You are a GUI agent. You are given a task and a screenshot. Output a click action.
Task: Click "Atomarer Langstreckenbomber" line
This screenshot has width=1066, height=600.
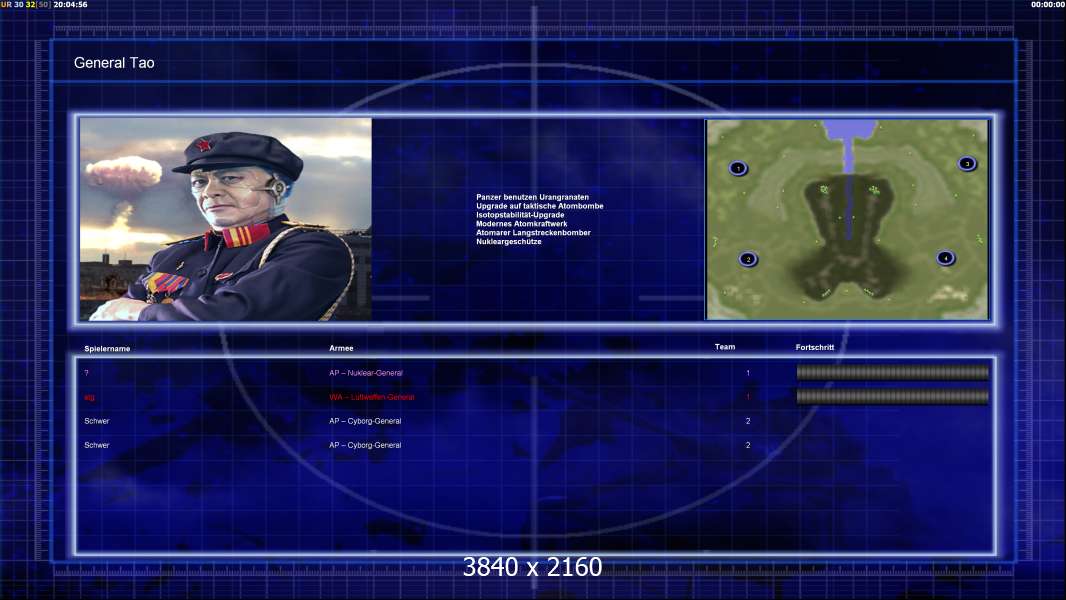click(533, 232)
